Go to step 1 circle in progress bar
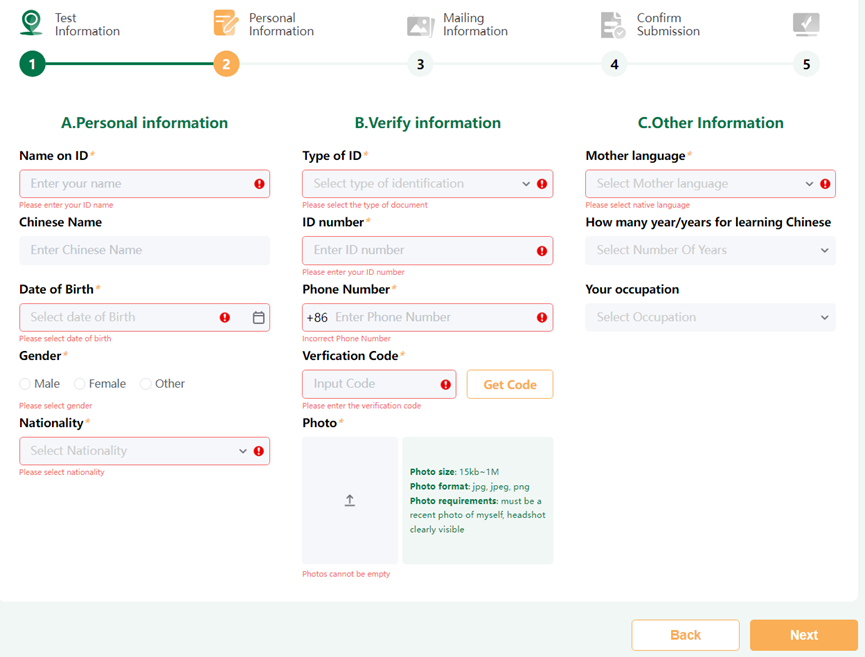Screen dimensions: 865x657 tap(32, 65)
